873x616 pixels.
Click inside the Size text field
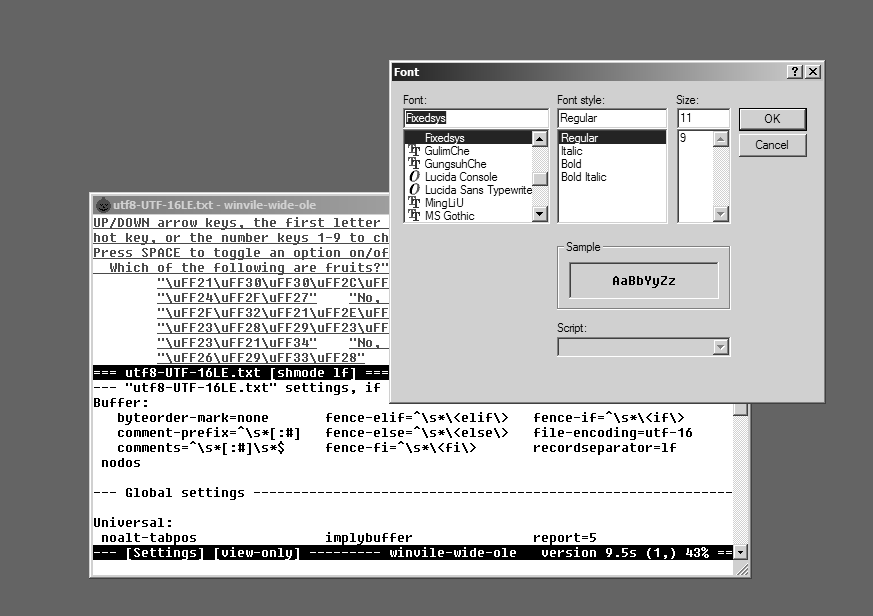pyautogui.click(x=702, y=118)
